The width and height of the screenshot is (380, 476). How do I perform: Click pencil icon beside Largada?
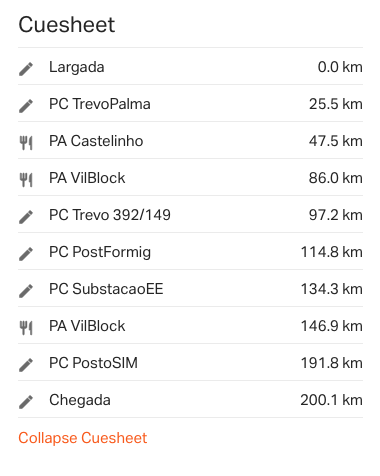[26, 69]
